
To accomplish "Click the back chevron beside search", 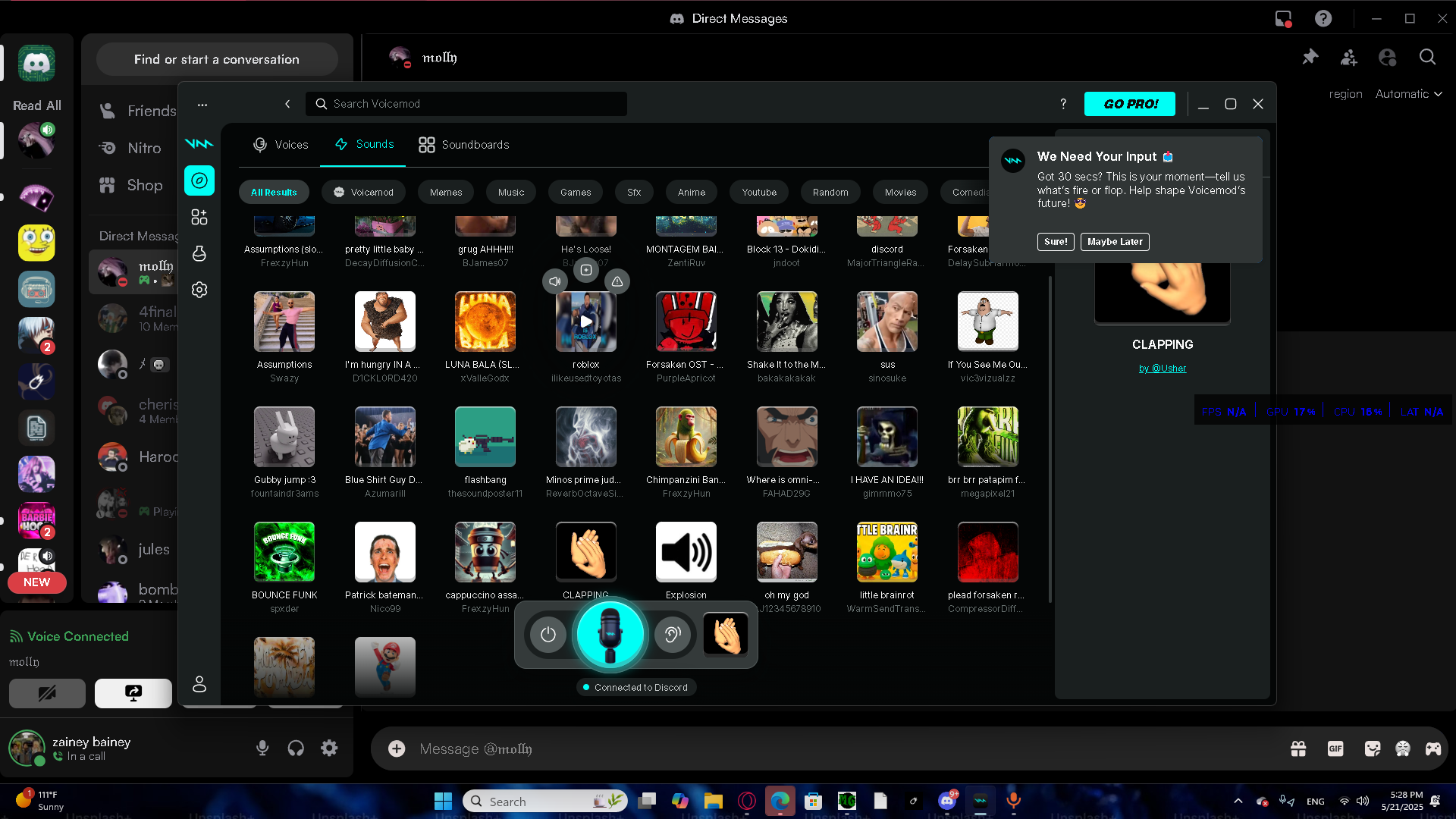I will [287, 104].
